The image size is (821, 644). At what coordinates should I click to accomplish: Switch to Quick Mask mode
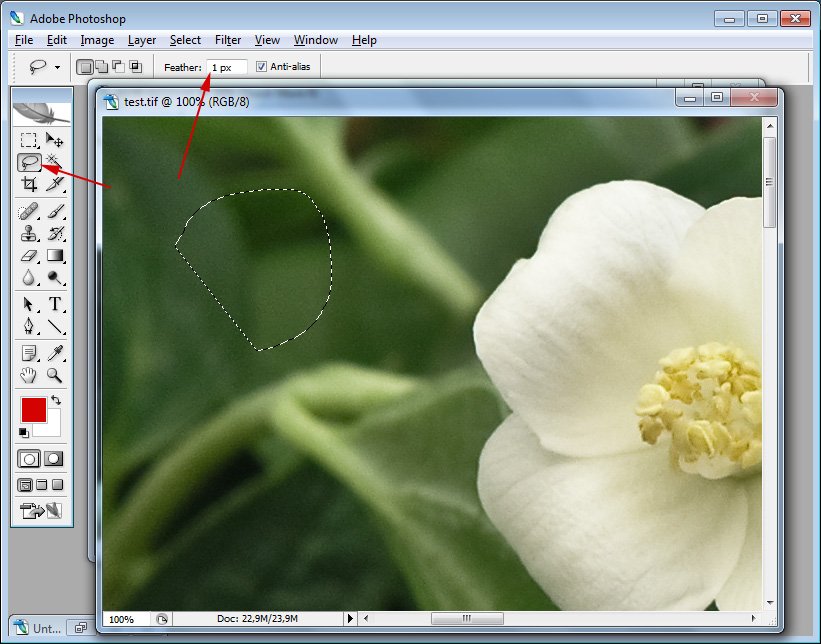[x=54, y=458]
